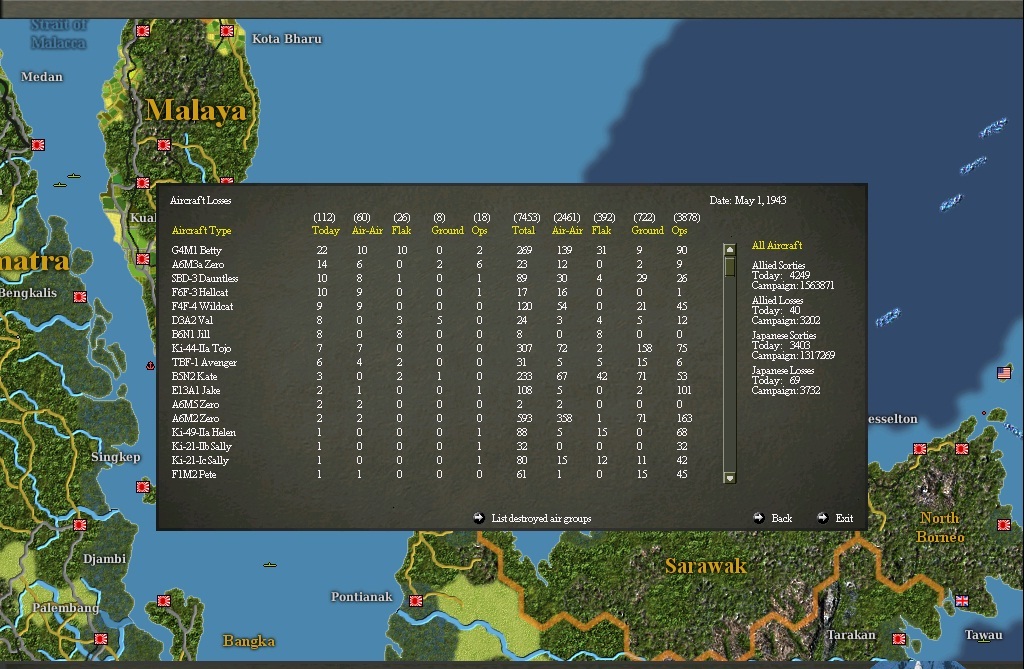This screenshot has width=1025, height=669.
Task: Click the Sarawak region label
Action: coord(705,566)
